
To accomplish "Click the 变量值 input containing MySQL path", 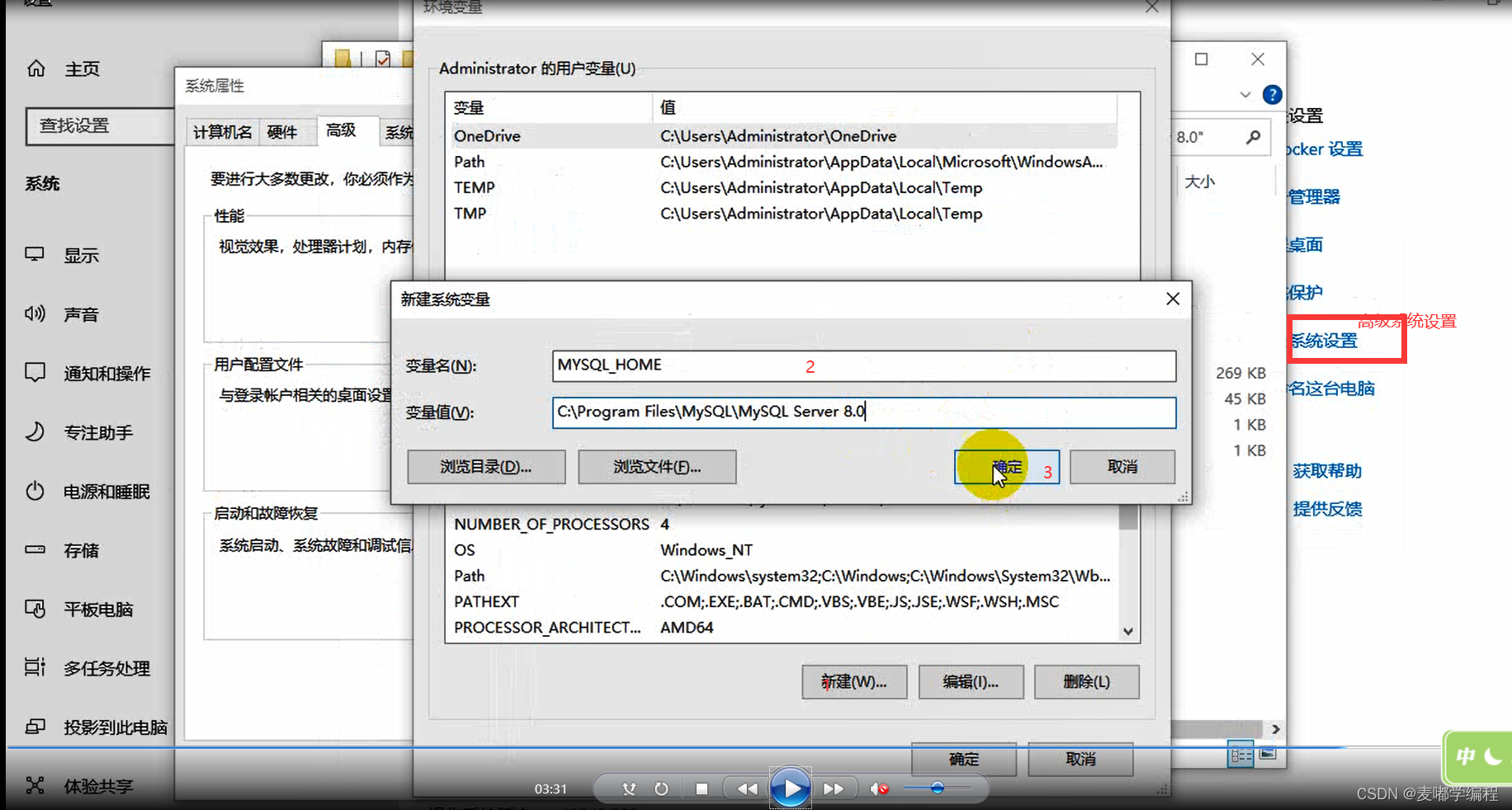I will [863, 412].
